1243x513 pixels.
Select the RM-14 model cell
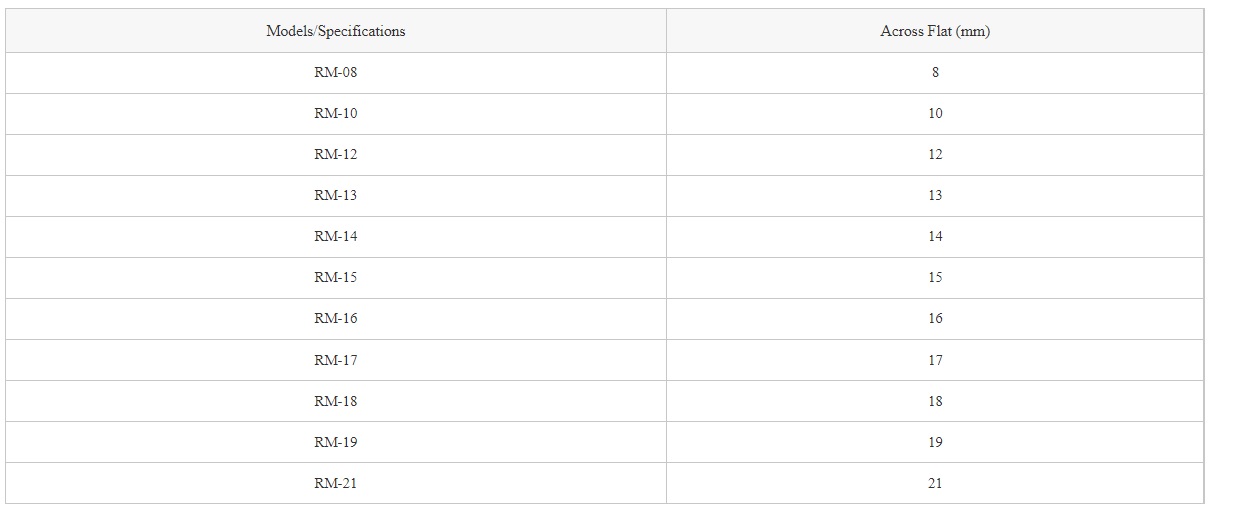tap(336, 237)
